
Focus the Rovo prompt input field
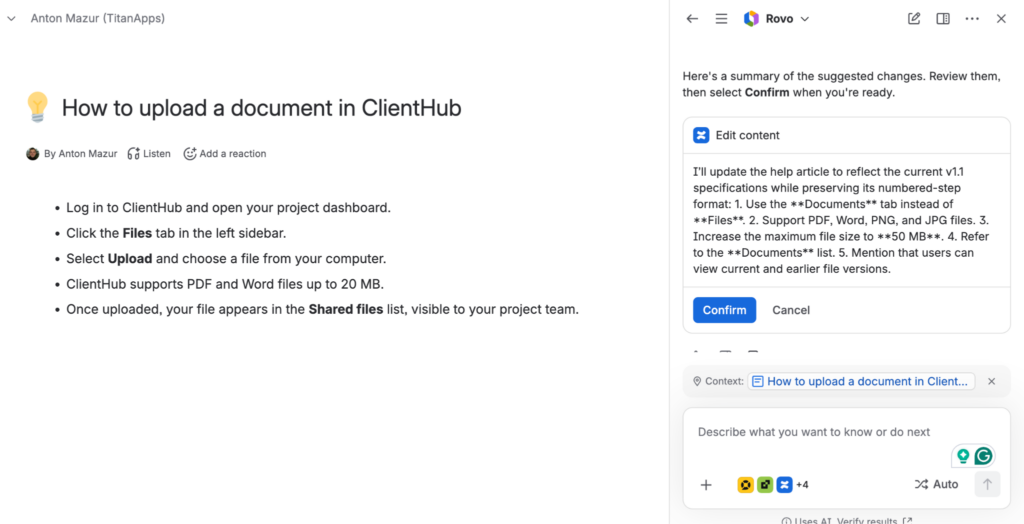coord(846,432)
